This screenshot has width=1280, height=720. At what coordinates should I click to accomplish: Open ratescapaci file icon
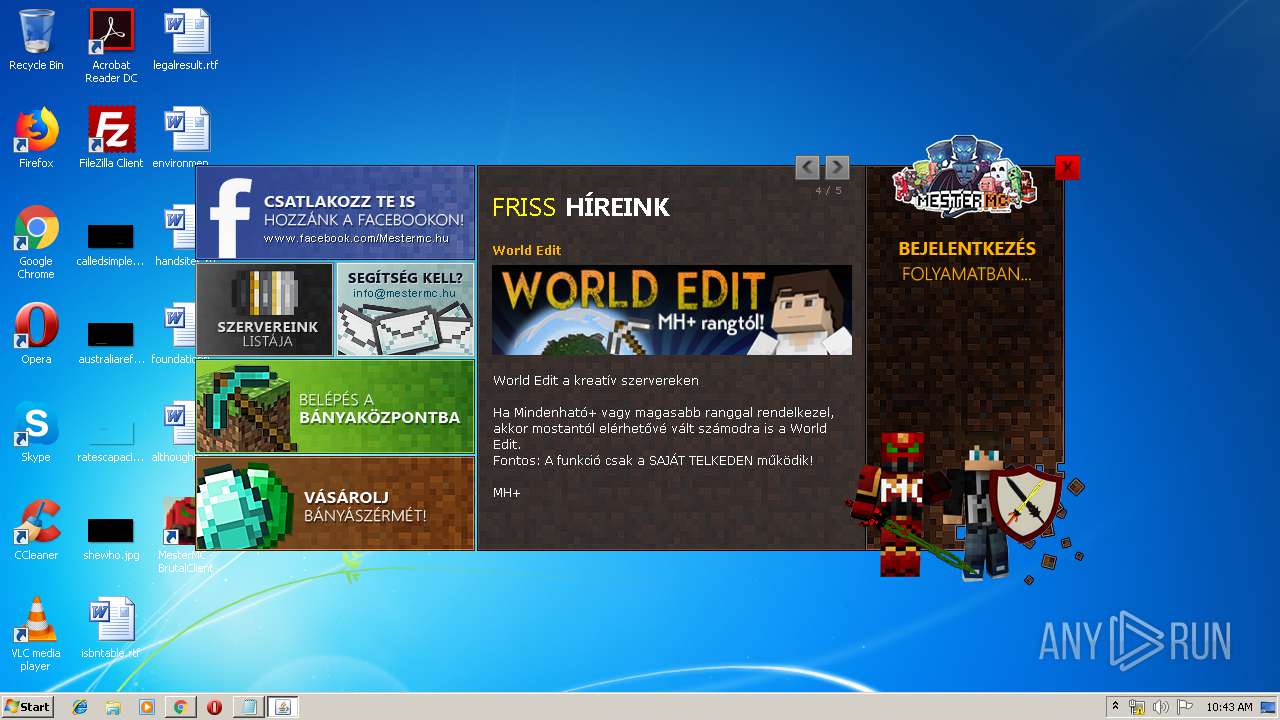click(111, 438)
